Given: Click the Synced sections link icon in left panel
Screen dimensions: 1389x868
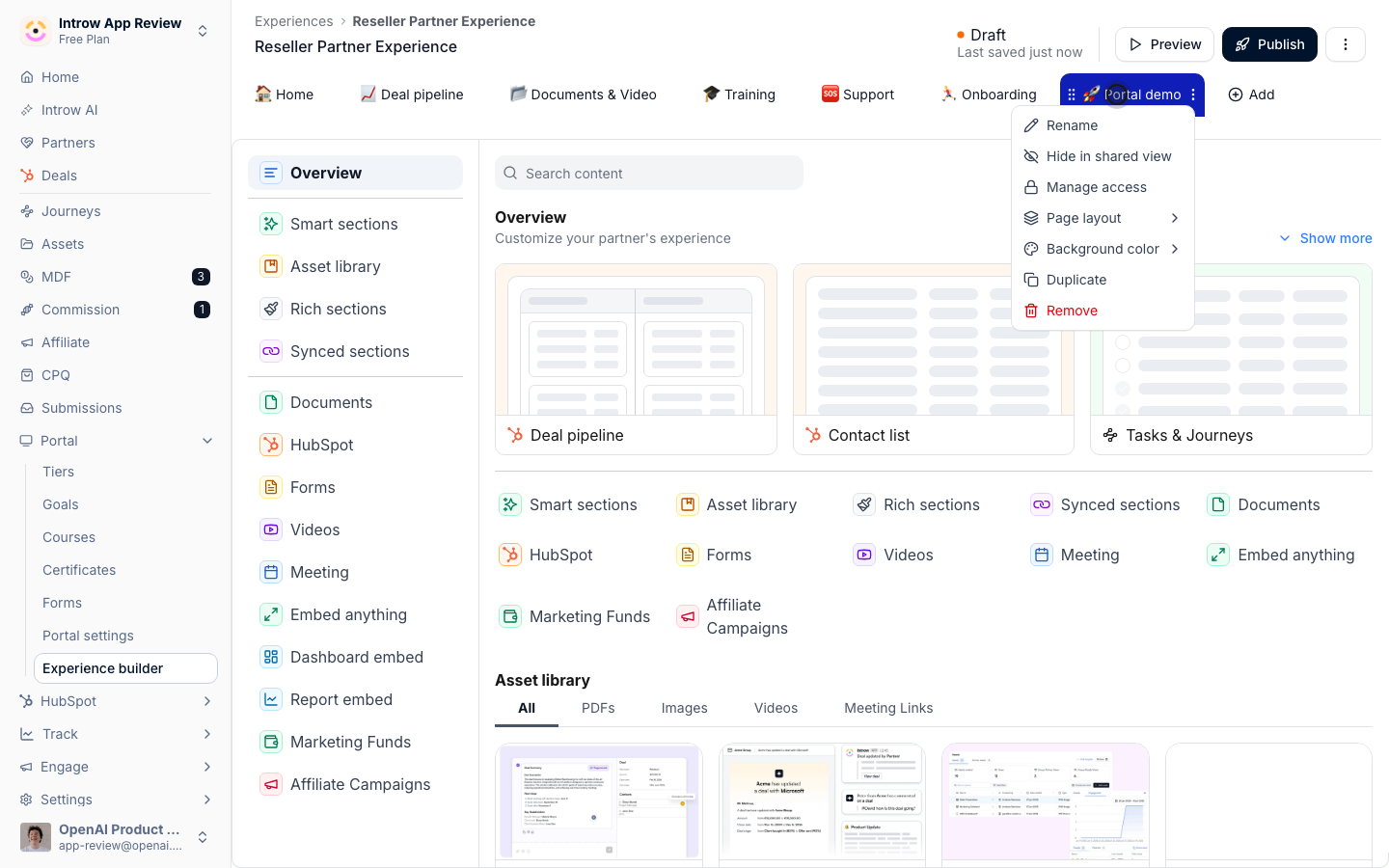Looking at the screenshot, I should pos(271,351).
